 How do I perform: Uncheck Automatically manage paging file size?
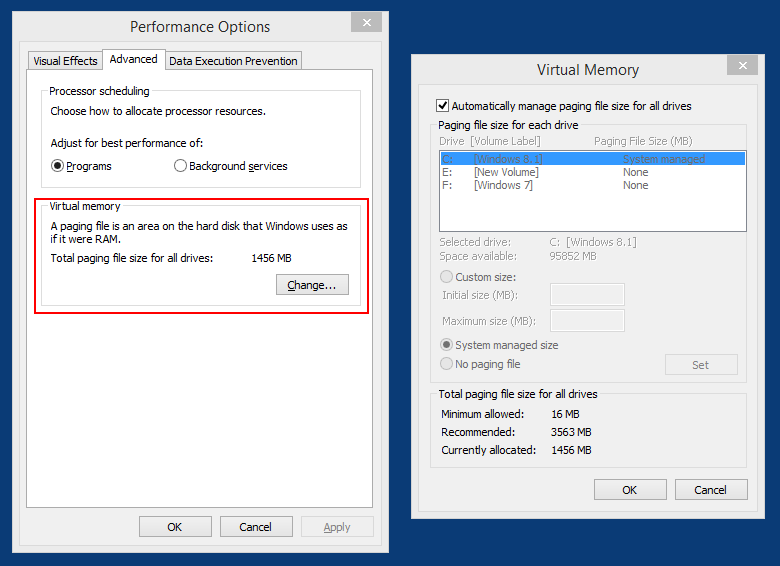[x=443, y=106]
